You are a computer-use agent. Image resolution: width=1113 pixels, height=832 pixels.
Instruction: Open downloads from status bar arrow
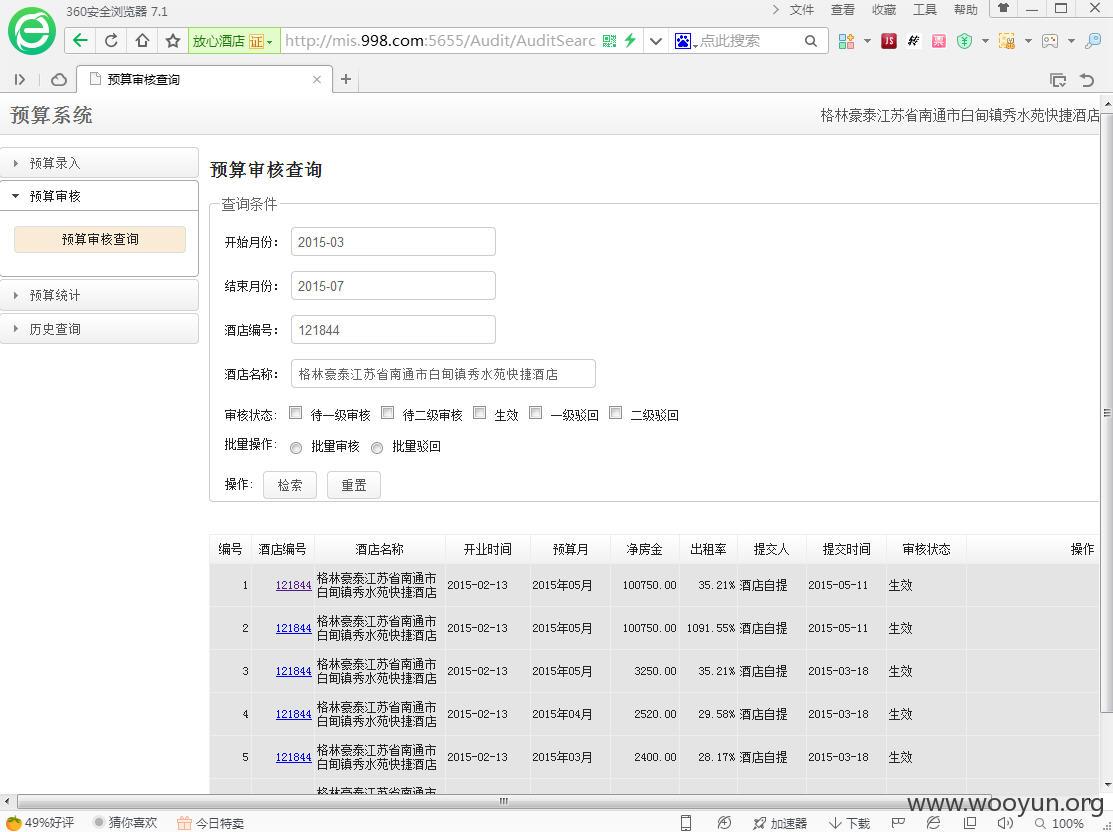click(850, 823)
